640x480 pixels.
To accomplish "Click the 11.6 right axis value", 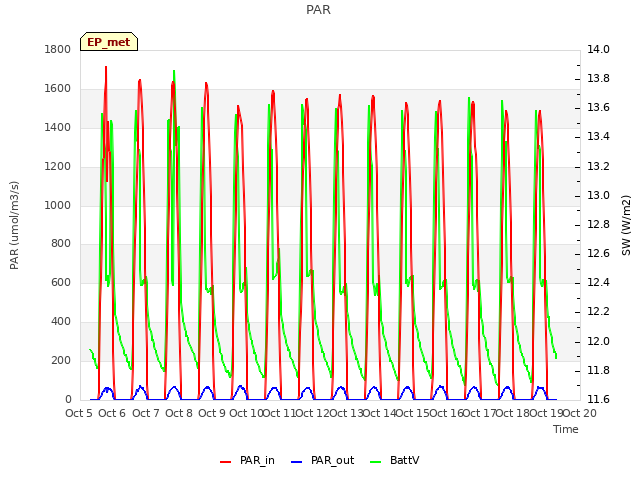I will 598,400.
